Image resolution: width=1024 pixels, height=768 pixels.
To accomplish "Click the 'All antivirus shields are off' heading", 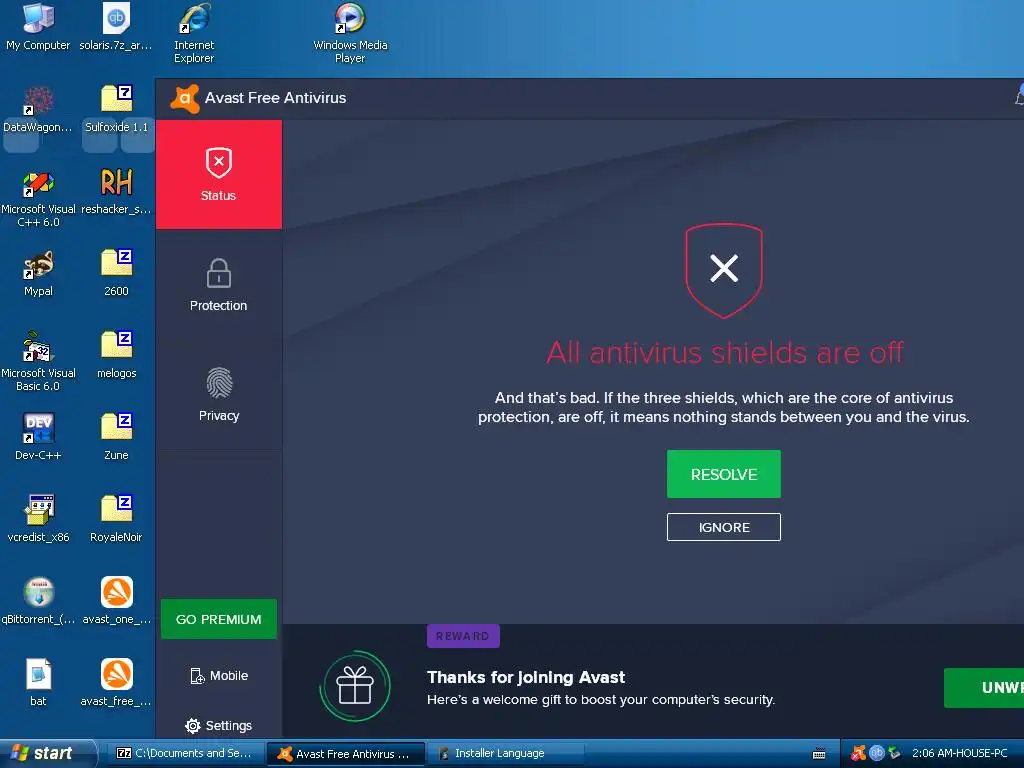I will [x=724, y=353].
